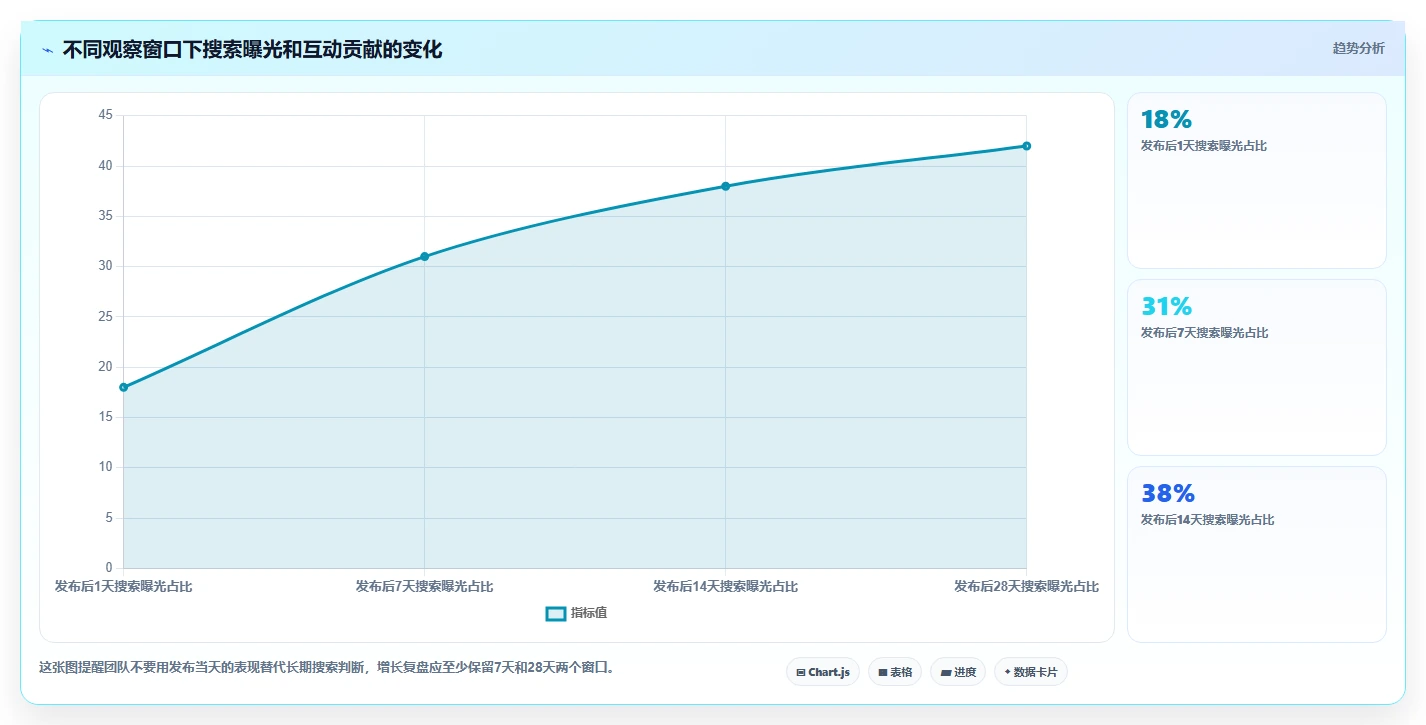1426x725 pixels.
Task: Select the 进度 tag chip
Action: 958,672
